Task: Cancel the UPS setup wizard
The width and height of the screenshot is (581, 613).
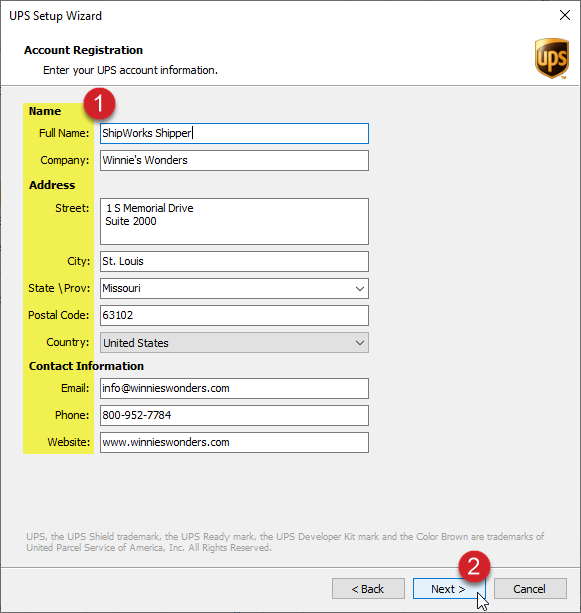Action: pos(530,589)
